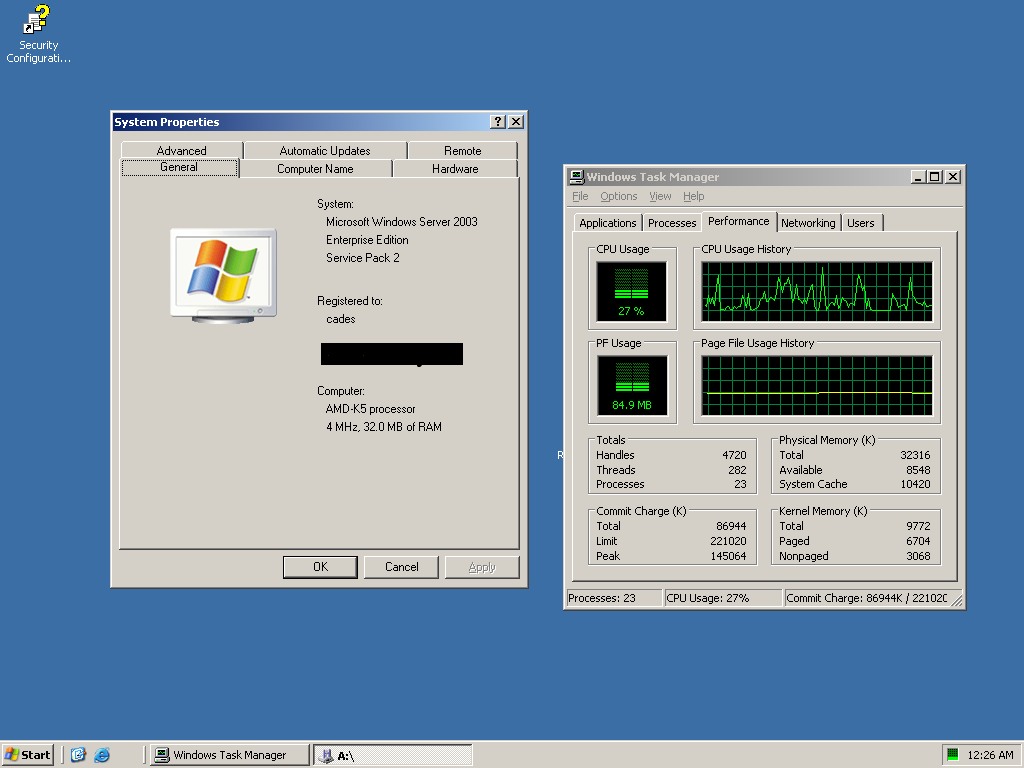The image size is (1024, 768).
Task: Click Handles value 4720
Action: (x=734, y=455)
